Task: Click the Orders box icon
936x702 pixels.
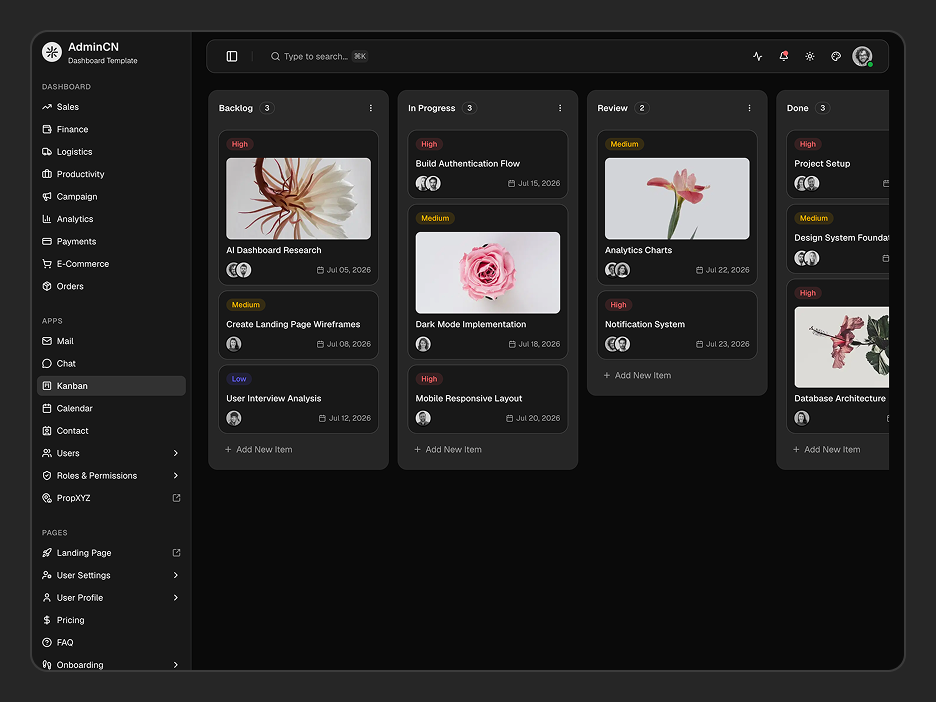Action: click(47, 286)
